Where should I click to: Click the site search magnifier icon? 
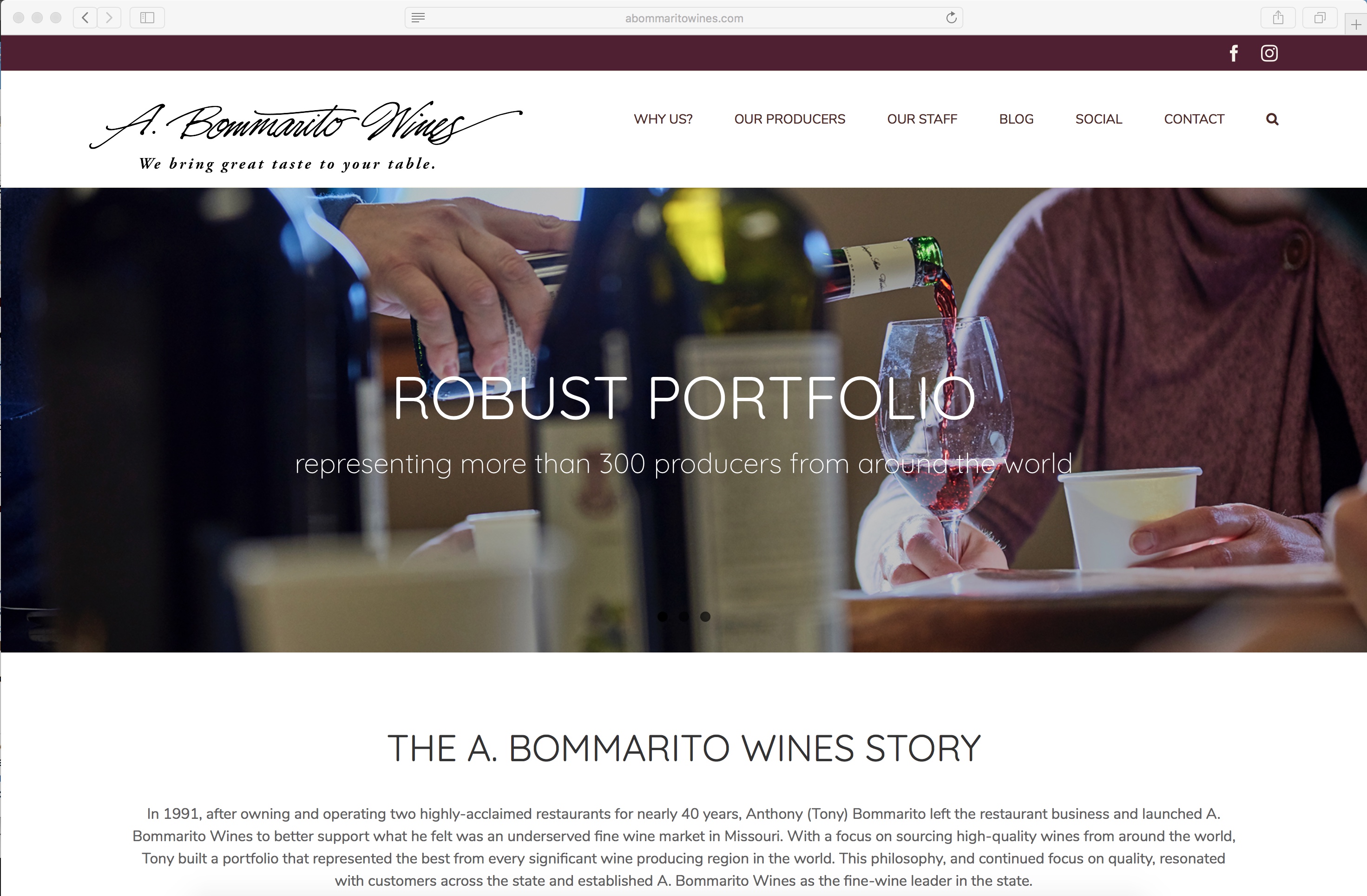1272,119
